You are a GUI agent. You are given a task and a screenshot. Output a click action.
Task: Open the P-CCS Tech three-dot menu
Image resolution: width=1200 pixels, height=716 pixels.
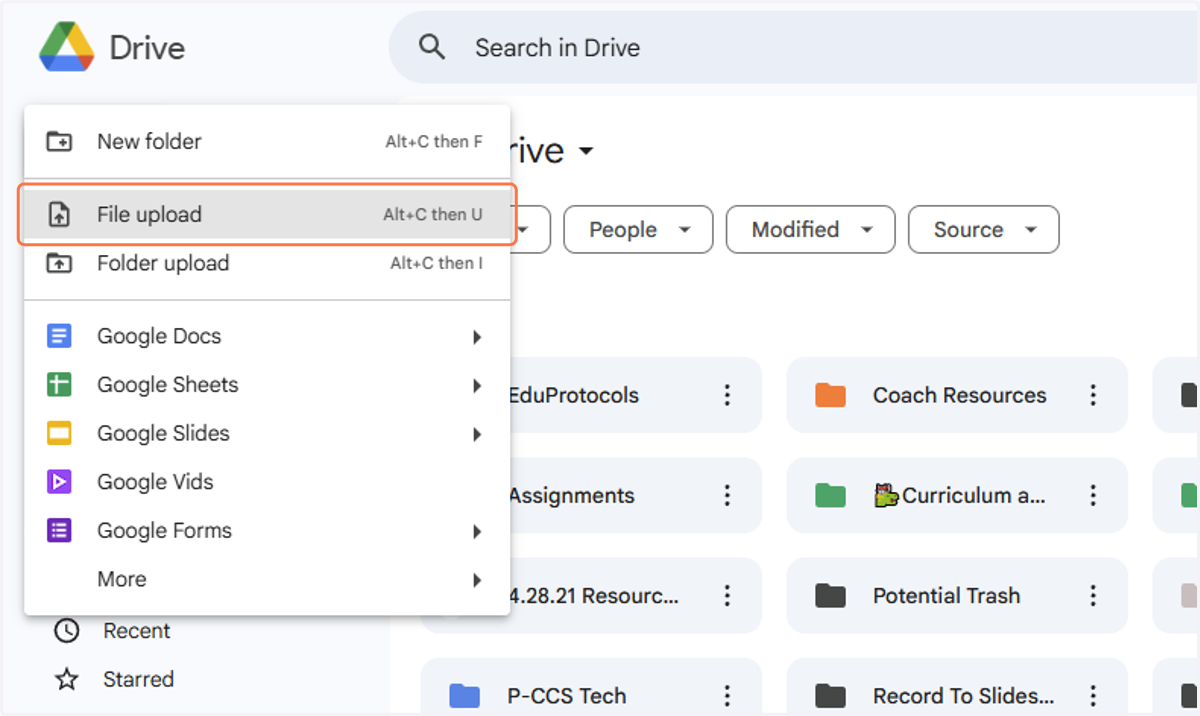pos(727,696)
